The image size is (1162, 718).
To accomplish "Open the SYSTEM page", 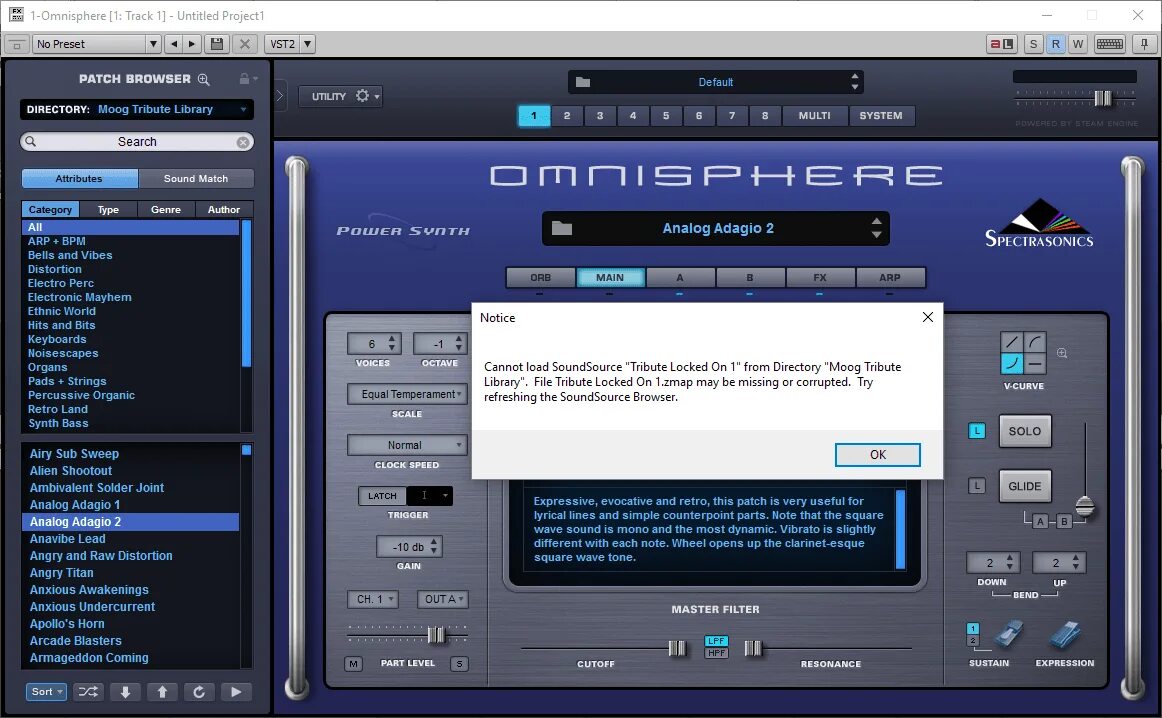I will (x=881, y=116).
